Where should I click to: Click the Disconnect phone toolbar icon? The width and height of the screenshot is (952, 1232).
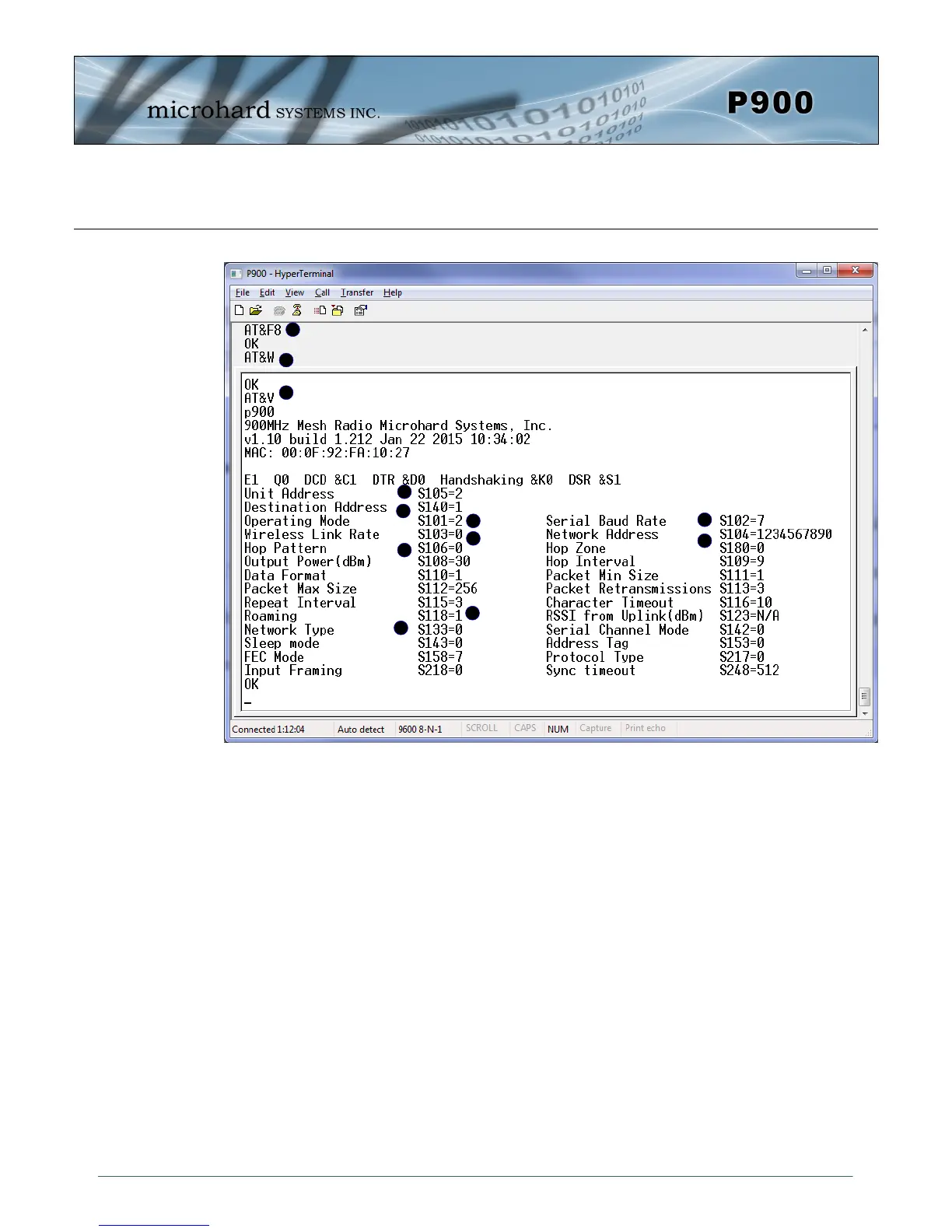296,310
